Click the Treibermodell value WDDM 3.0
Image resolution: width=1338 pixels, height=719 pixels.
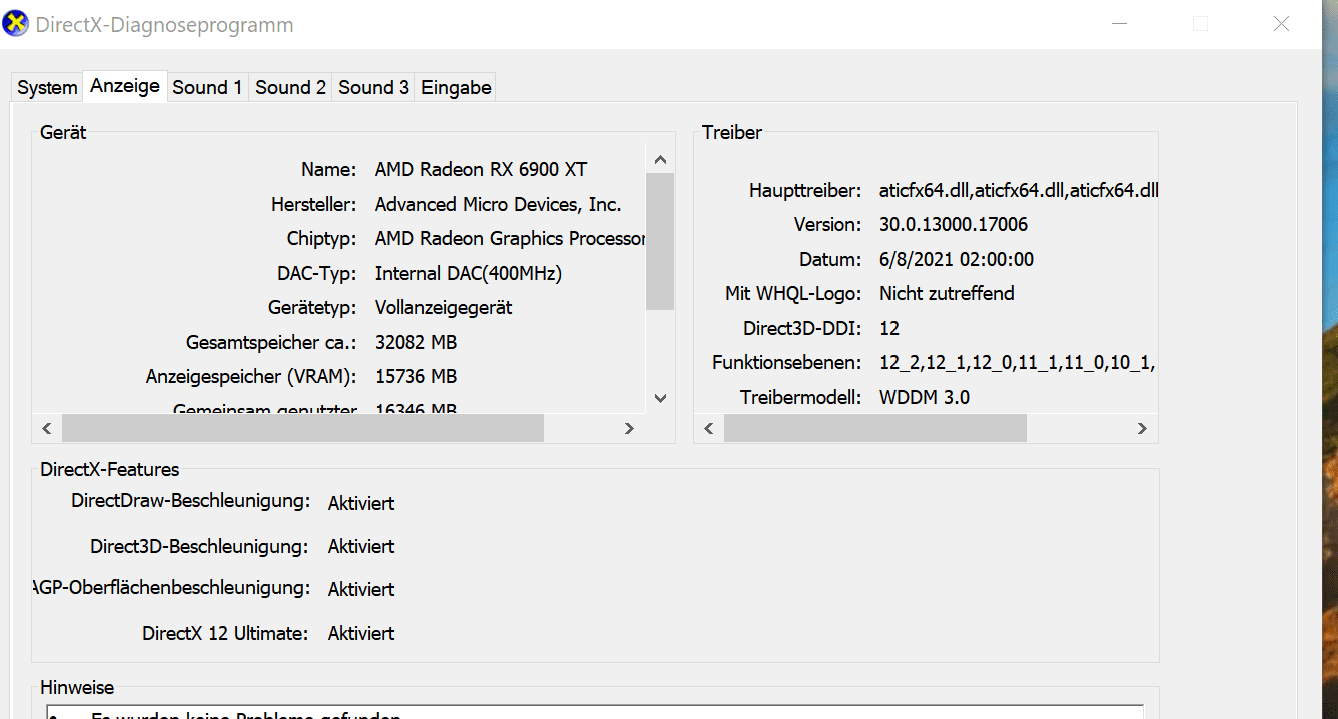coord(924,397)
